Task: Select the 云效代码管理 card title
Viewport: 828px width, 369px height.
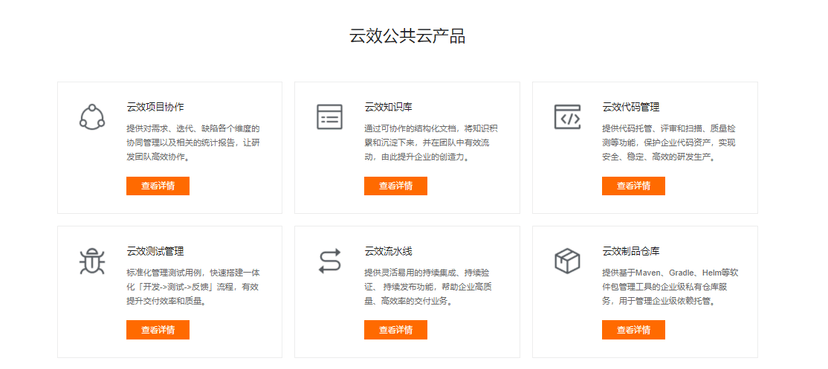Action: (631, 107)
